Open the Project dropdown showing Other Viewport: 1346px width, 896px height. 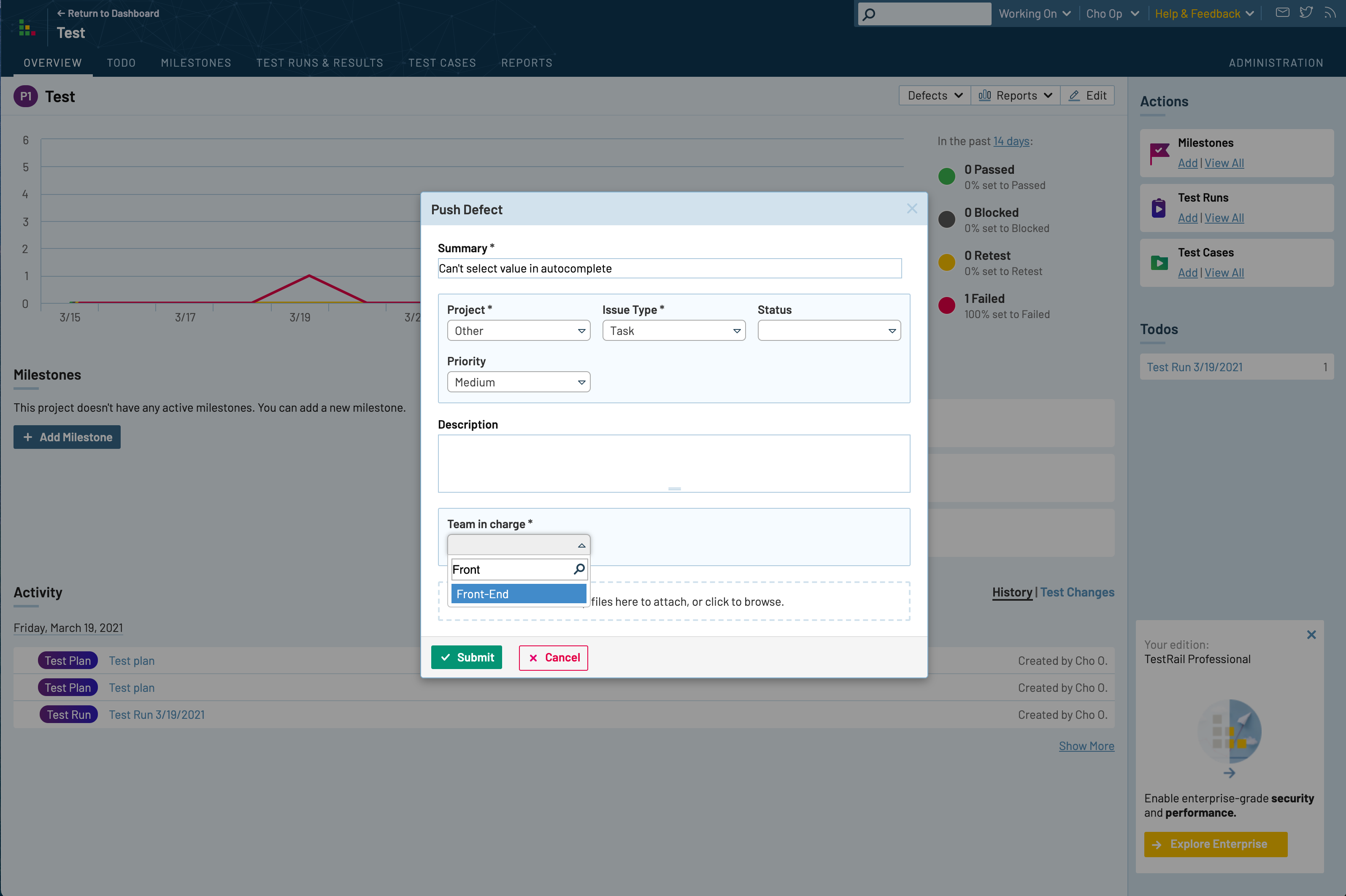[x=519, y=331]
